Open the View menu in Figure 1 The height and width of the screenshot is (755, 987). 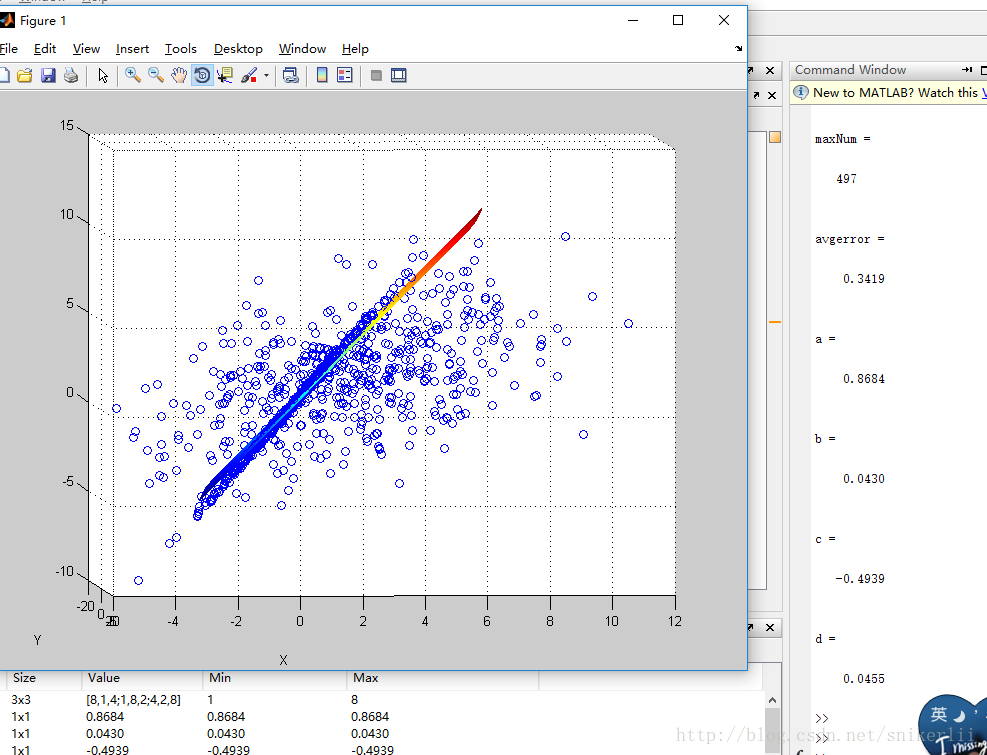click(x=86, y=48)
